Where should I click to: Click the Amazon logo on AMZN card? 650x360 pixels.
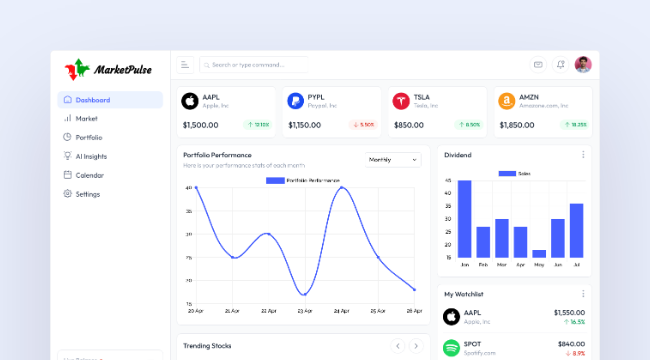click(507, 101)
